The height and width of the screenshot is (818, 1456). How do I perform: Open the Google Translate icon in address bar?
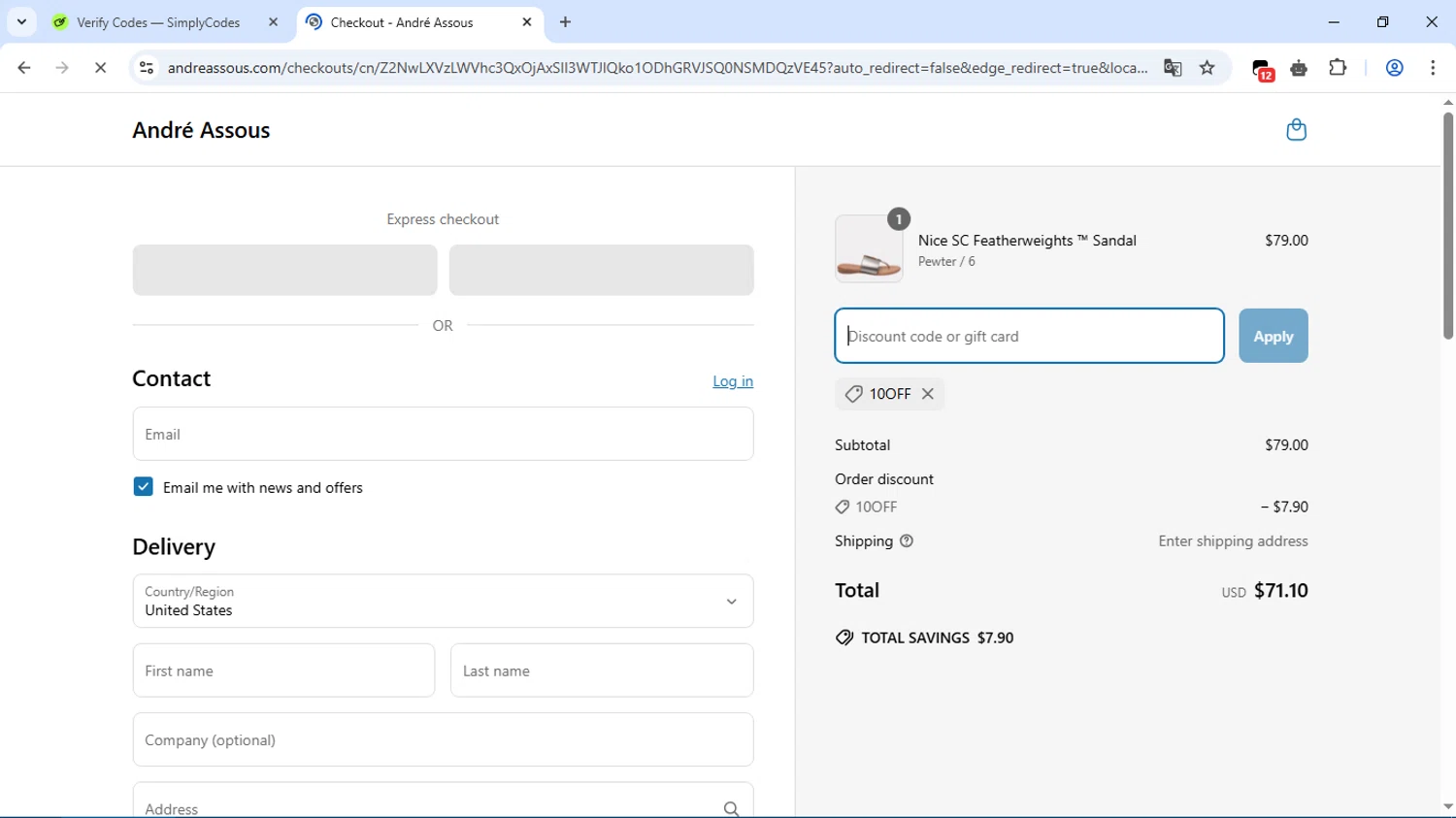point(1173,68)
